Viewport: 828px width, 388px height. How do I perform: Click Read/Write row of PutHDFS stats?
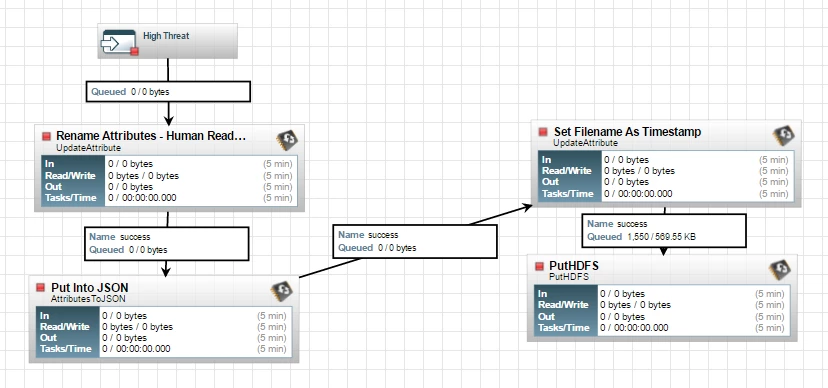662,305
